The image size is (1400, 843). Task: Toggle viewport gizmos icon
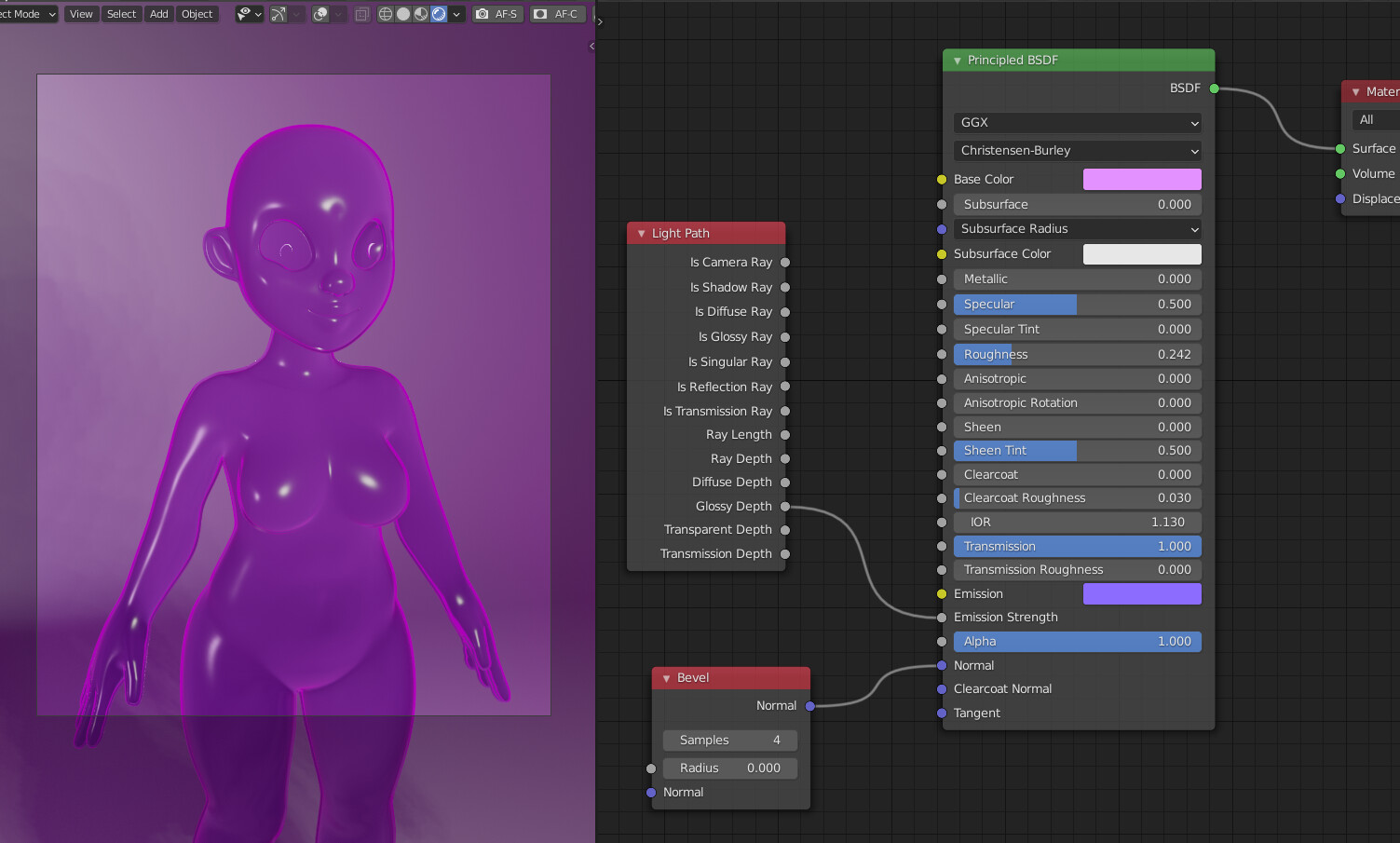[x=279, y=14]
